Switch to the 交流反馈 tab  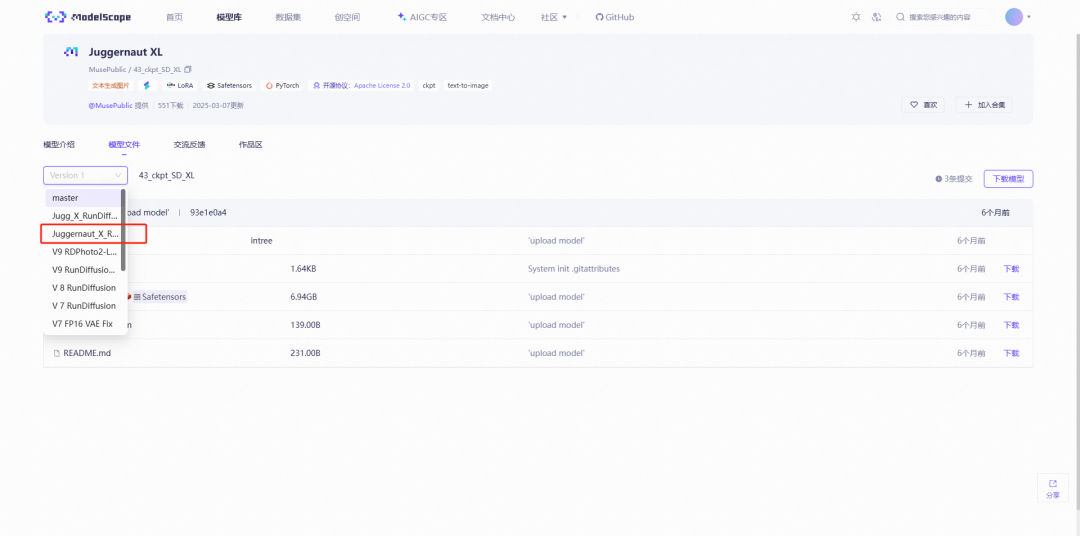pos(189,145)
